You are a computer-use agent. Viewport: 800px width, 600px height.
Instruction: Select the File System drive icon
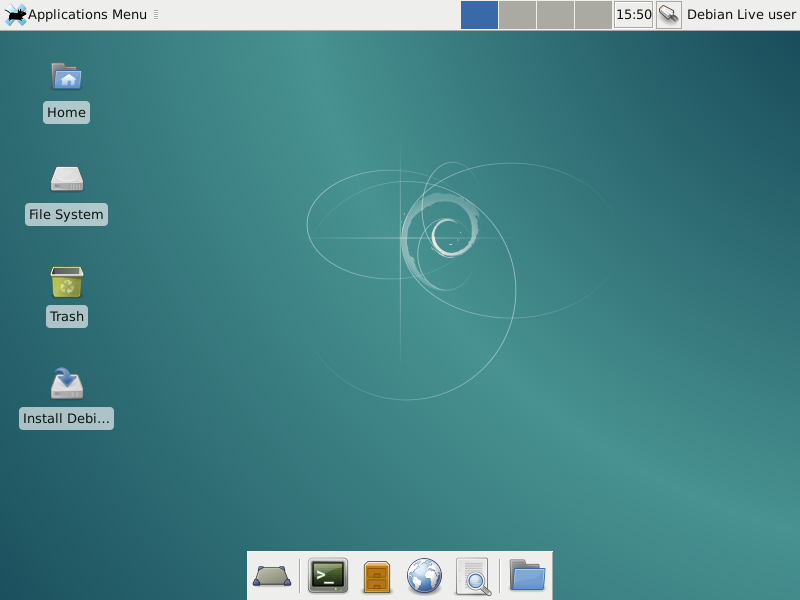click(67, 179)
